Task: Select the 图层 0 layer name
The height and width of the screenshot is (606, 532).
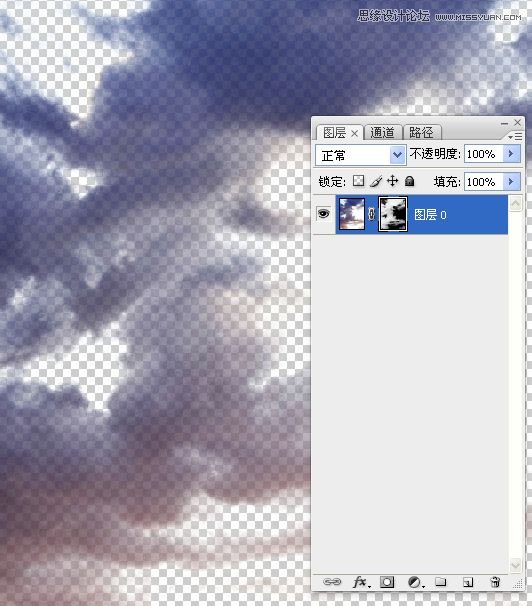Action: coord(430,214)
